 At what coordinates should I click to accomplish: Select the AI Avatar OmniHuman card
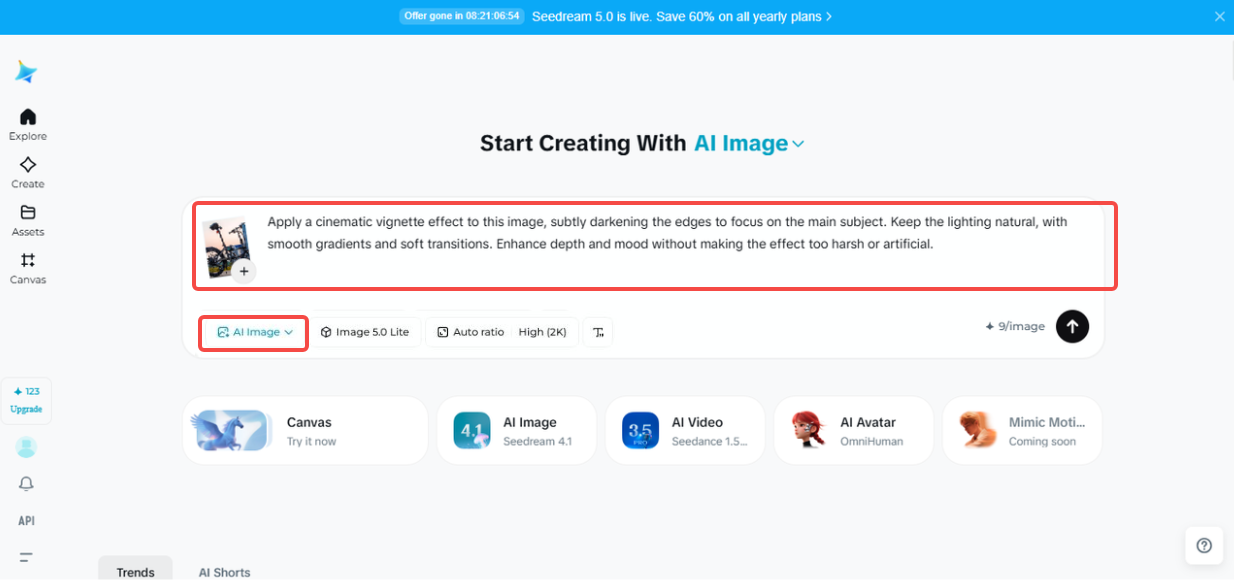(853, 430)
